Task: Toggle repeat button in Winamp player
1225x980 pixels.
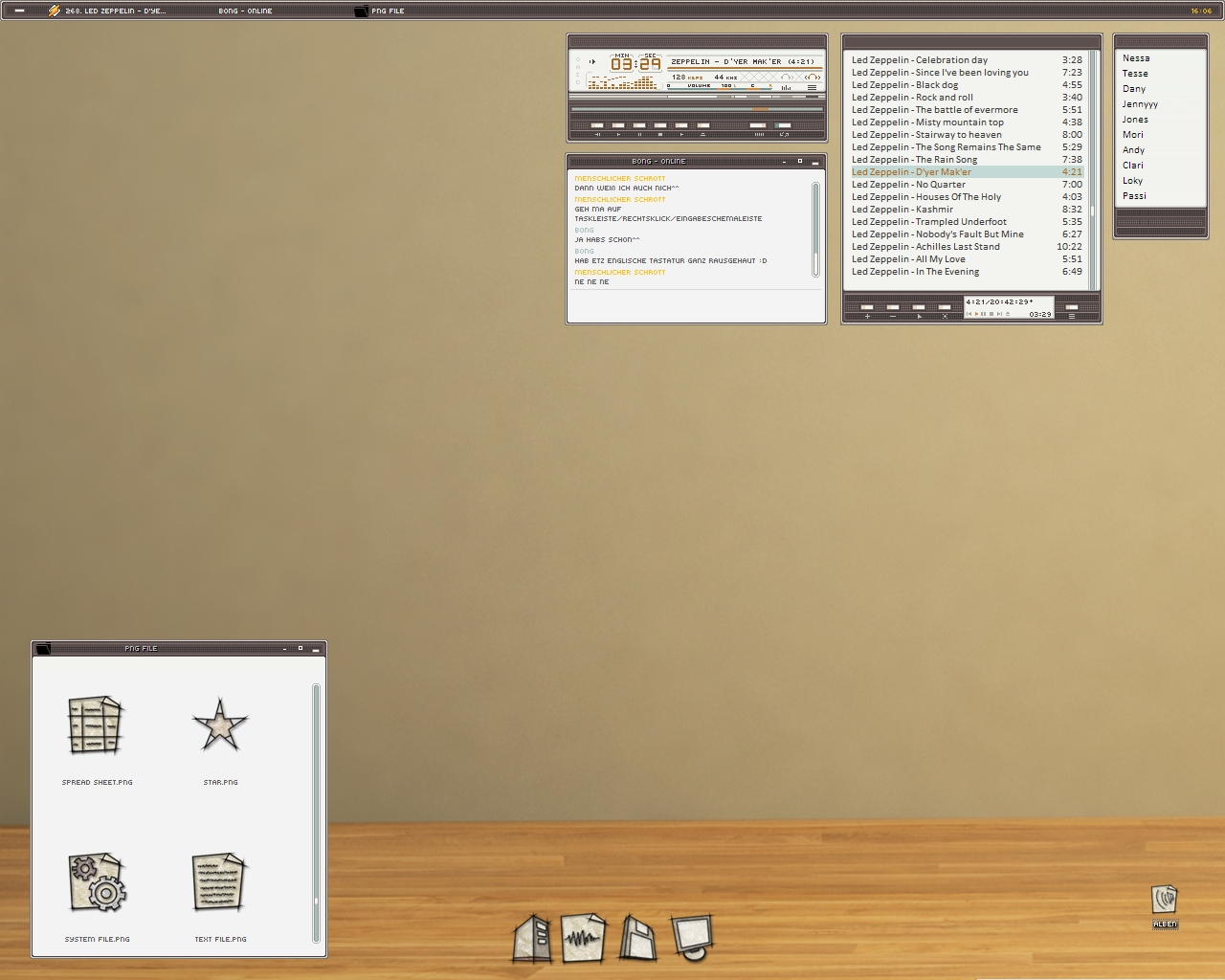Action: coord(783,125)
